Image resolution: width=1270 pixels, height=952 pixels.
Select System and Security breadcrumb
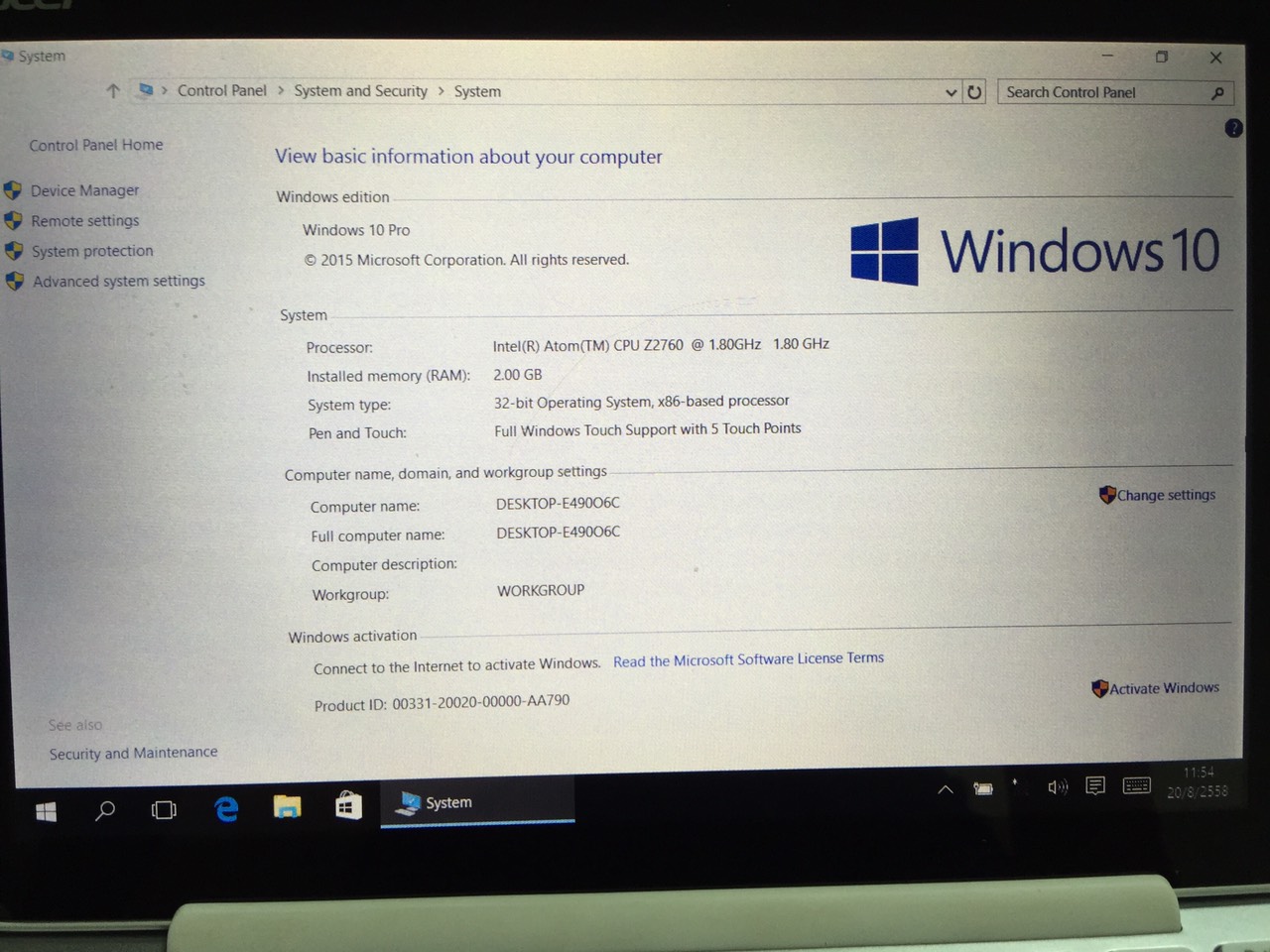(360, 91)
